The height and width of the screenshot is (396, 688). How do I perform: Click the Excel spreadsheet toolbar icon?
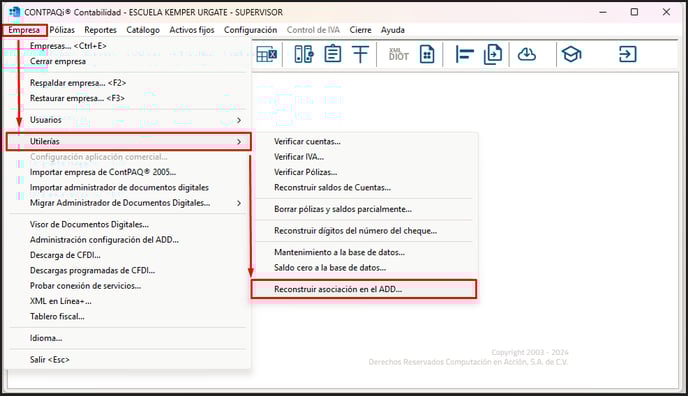click(266, 54)
